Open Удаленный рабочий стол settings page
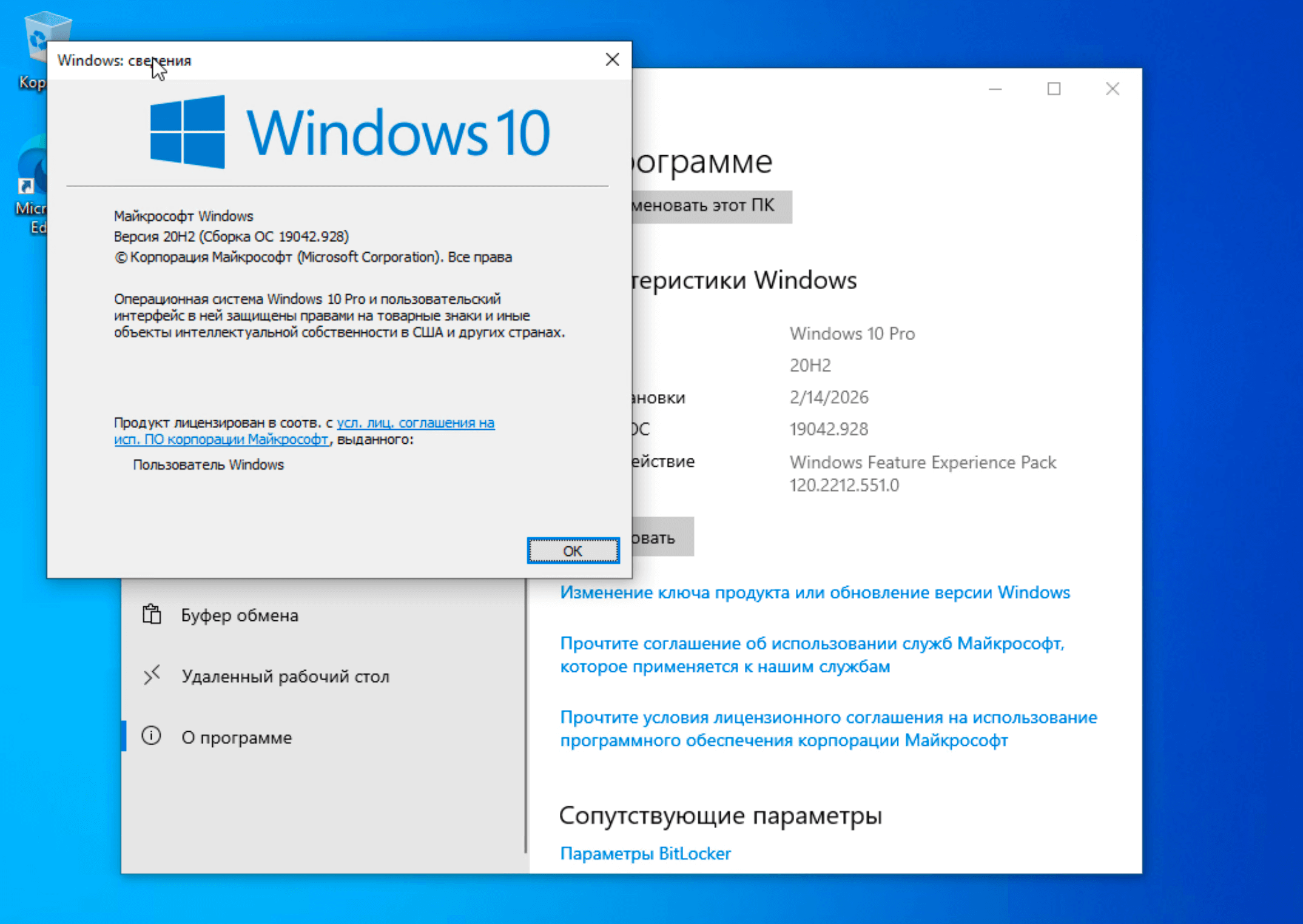The height and width of the screenshot is (924, 1303). (x=285, y=676)
